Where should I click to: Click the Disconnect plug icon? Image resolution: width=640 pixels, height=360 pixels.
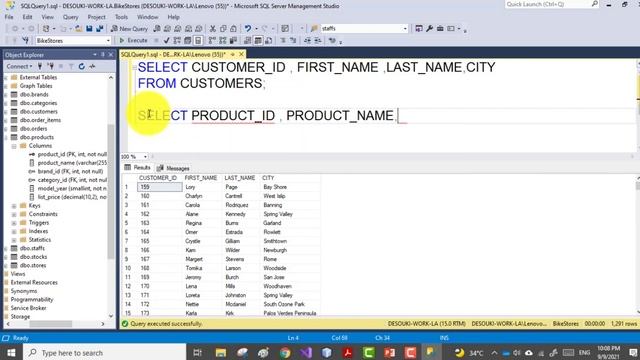tap(51, 66)
